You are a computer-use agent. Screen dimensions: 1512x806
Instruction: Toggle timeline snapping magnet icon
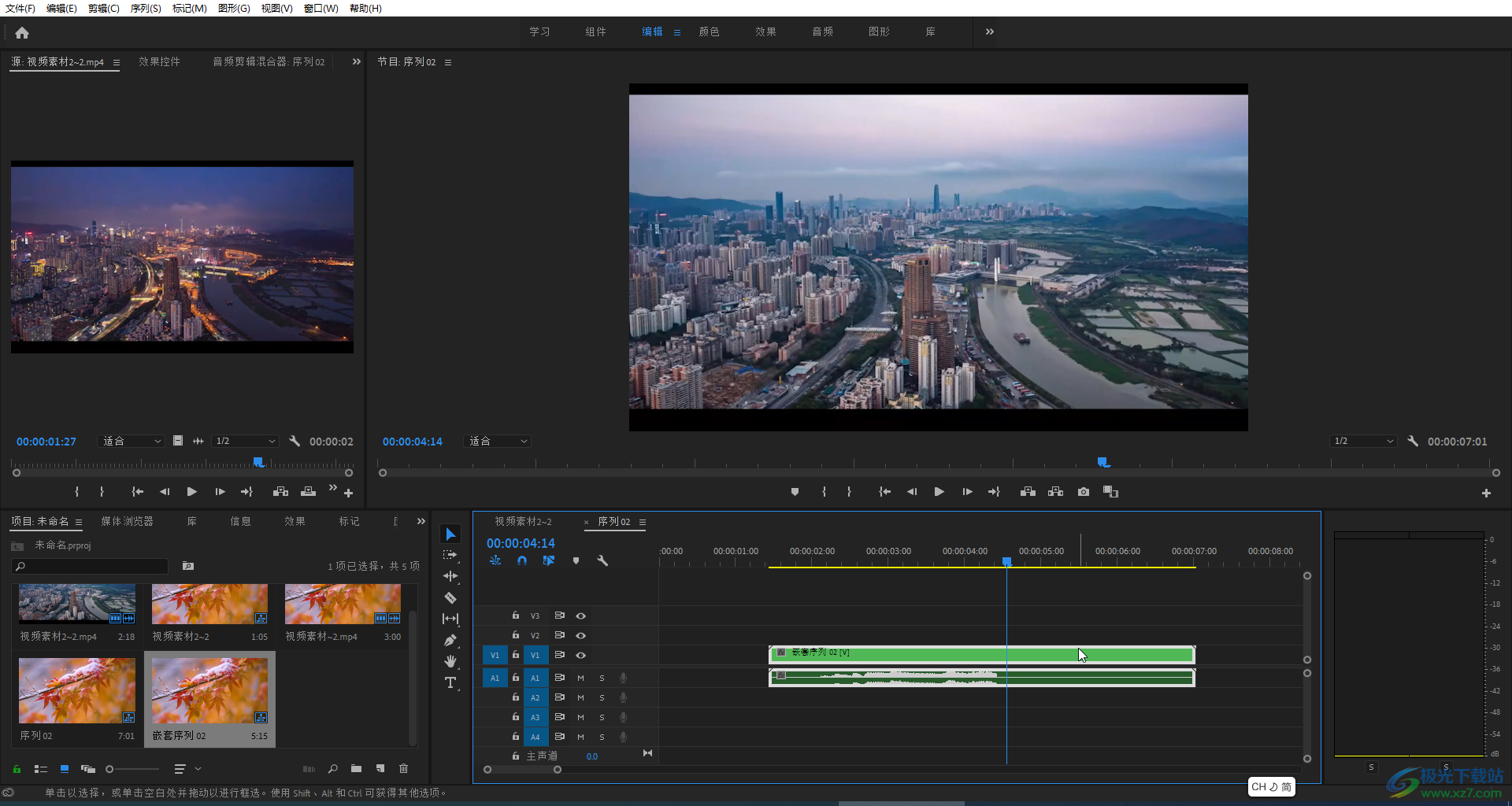[x=521, y=561]
